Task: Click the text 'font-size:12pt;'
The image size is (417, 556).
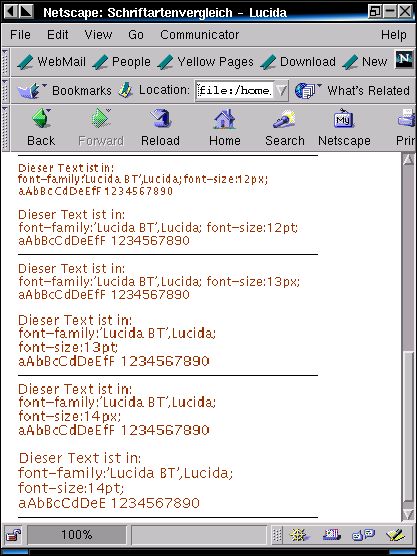Action: pyautogui.click(x=252, y=227)
